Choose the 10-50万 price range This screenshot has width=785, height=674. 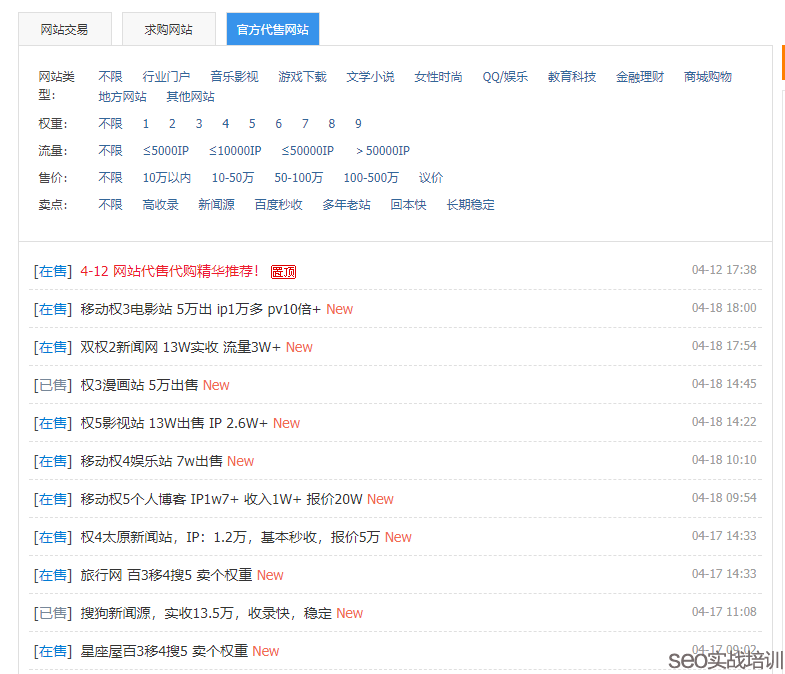click(232, 178)
